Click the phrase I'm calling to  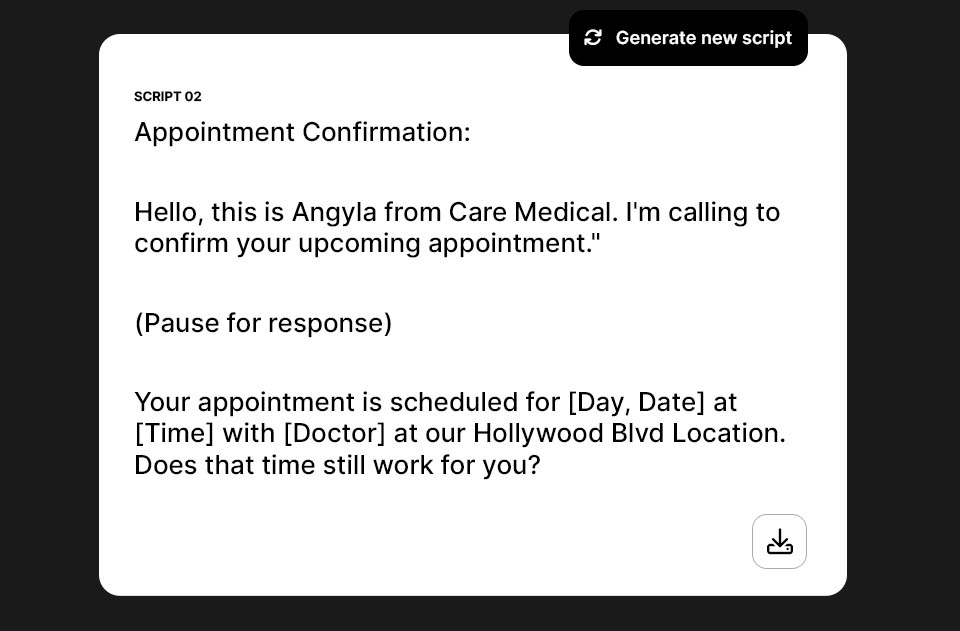703,213
